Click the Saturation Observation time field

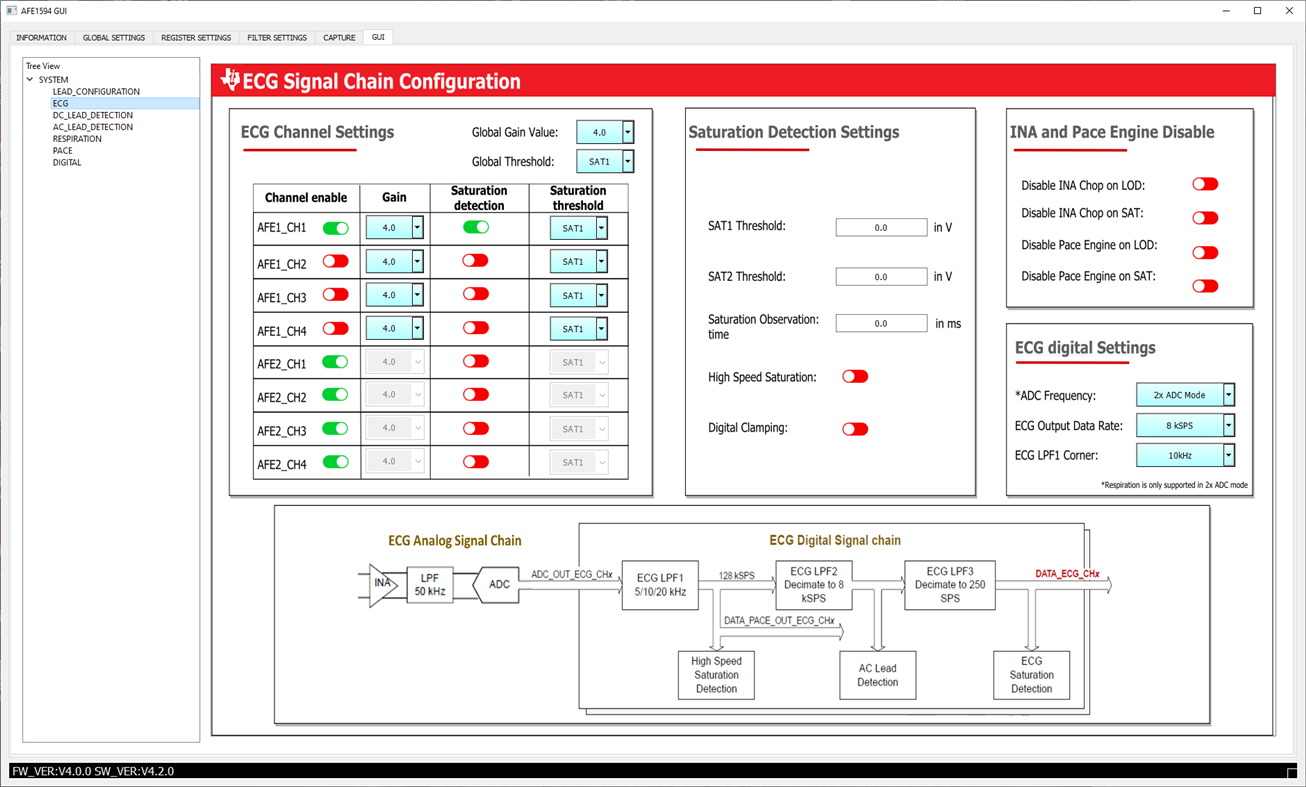(881, 323)
